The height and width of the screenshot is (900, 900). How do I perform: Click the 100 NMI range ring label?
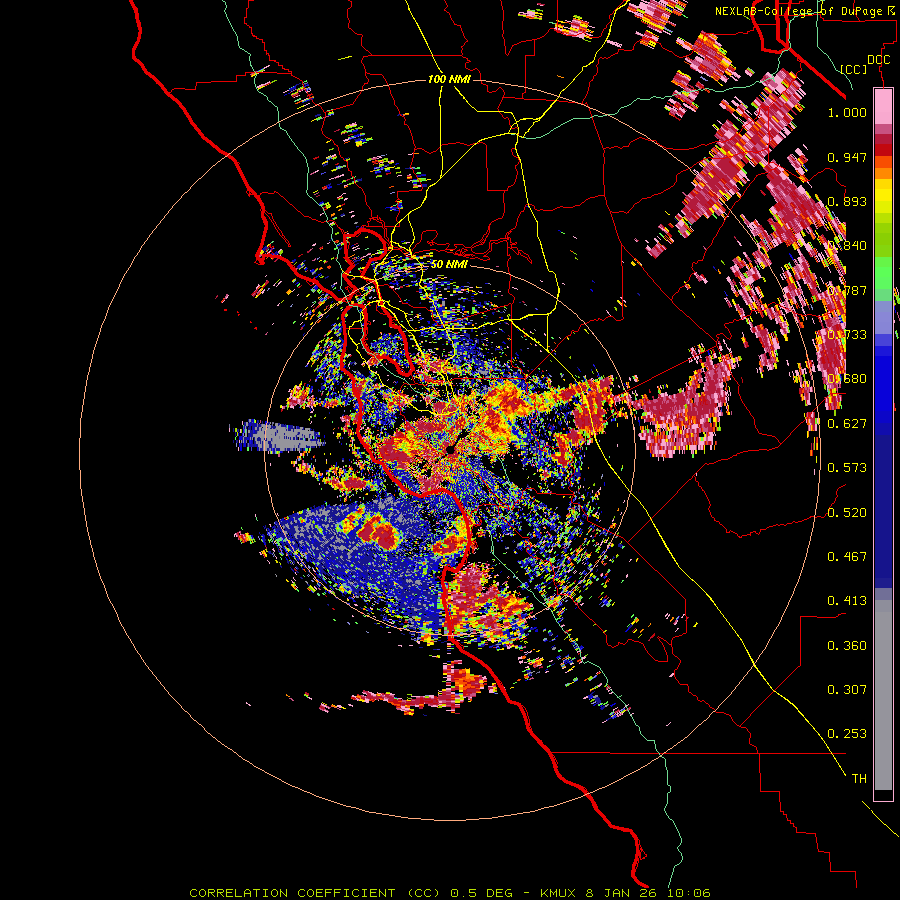[x=449, y=79]
